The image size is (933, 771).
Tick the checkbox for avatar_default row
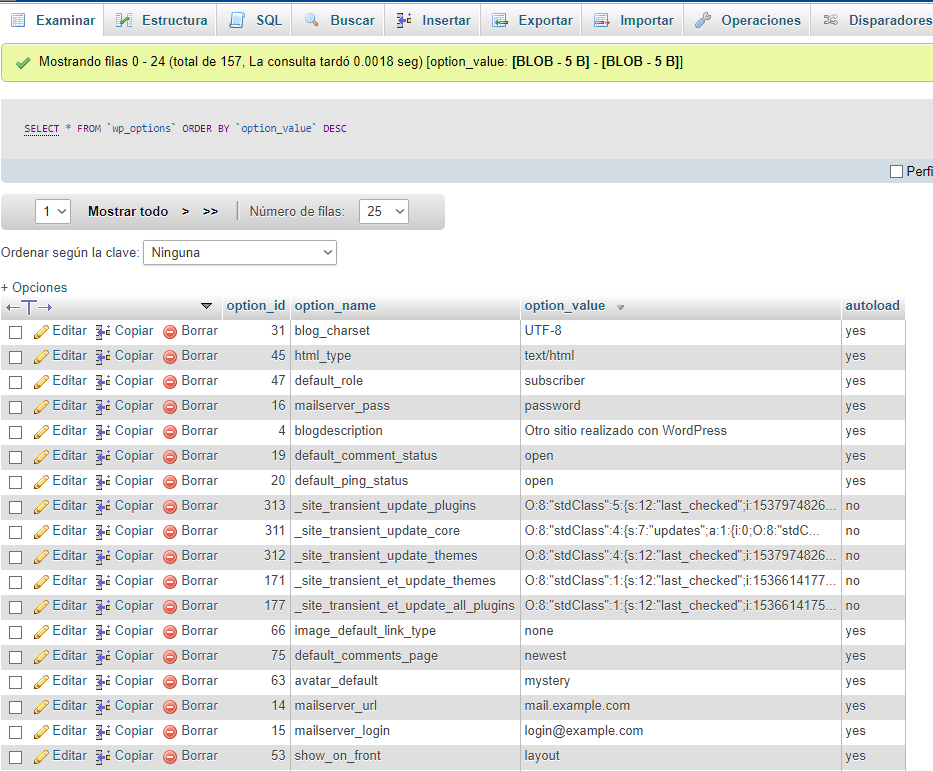coord(15,682)
